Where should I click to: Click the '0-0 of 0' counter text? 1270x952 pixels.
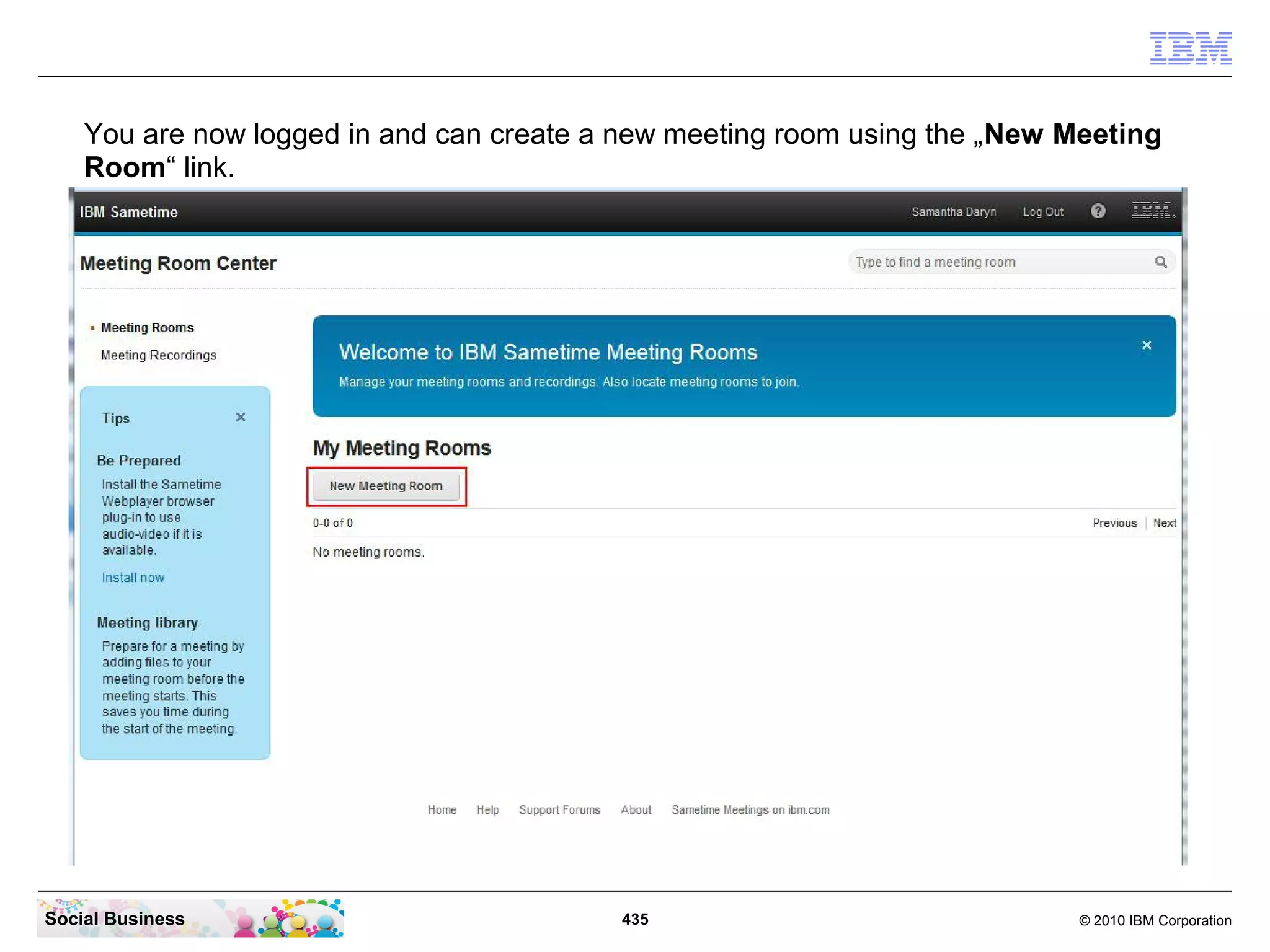[332, 523]
